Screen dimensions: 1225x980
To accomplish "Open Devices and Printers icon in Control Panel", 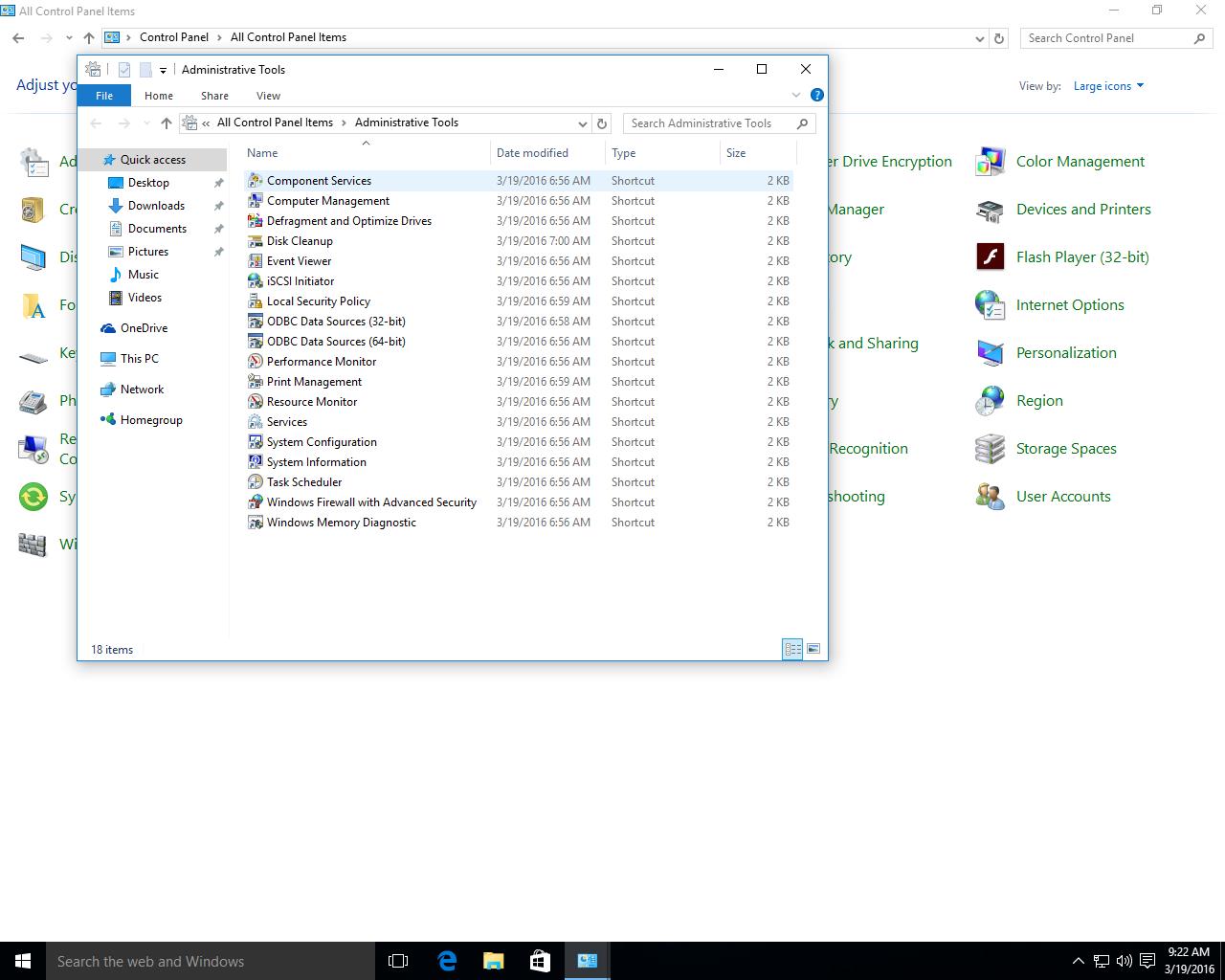I will pyautogui.click(x=990, y=210).
